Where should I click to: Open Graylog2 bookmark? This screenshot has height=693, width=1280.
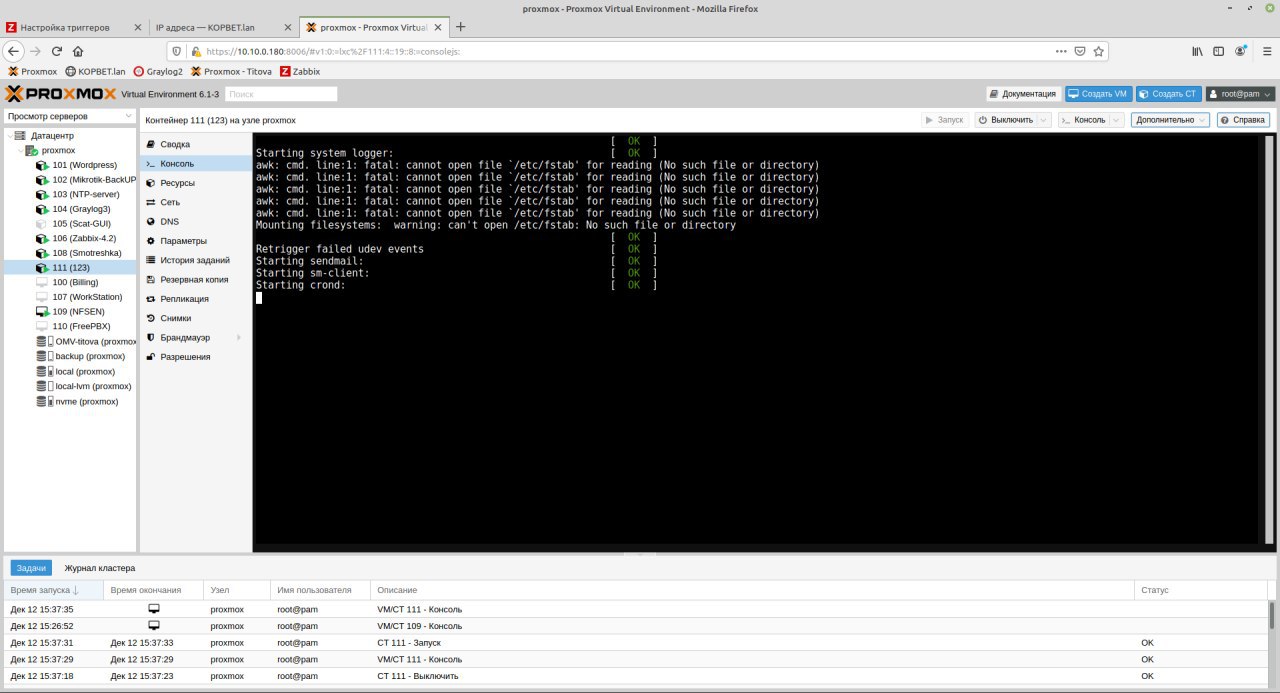click(158, 71)
